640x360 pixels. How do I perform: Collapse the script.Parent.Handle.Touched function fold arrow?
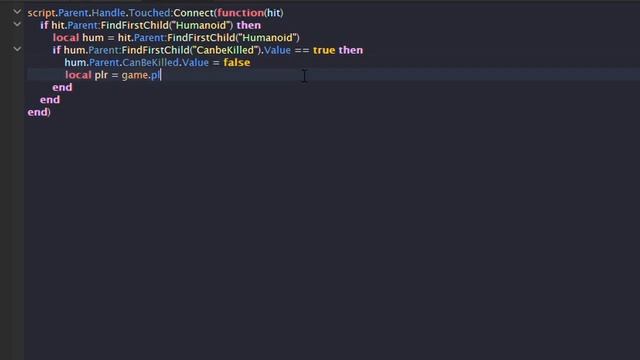[x=17, y=12]
